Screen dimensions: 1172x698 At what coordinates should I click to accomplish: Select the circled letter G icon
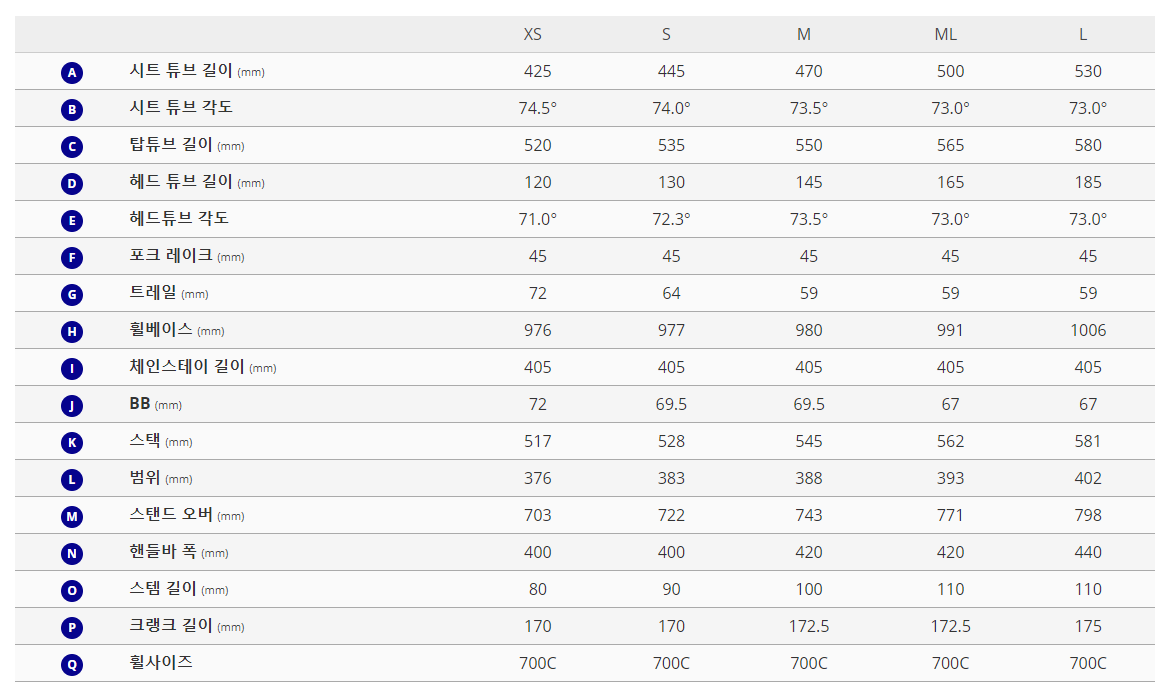coord(72,295)
